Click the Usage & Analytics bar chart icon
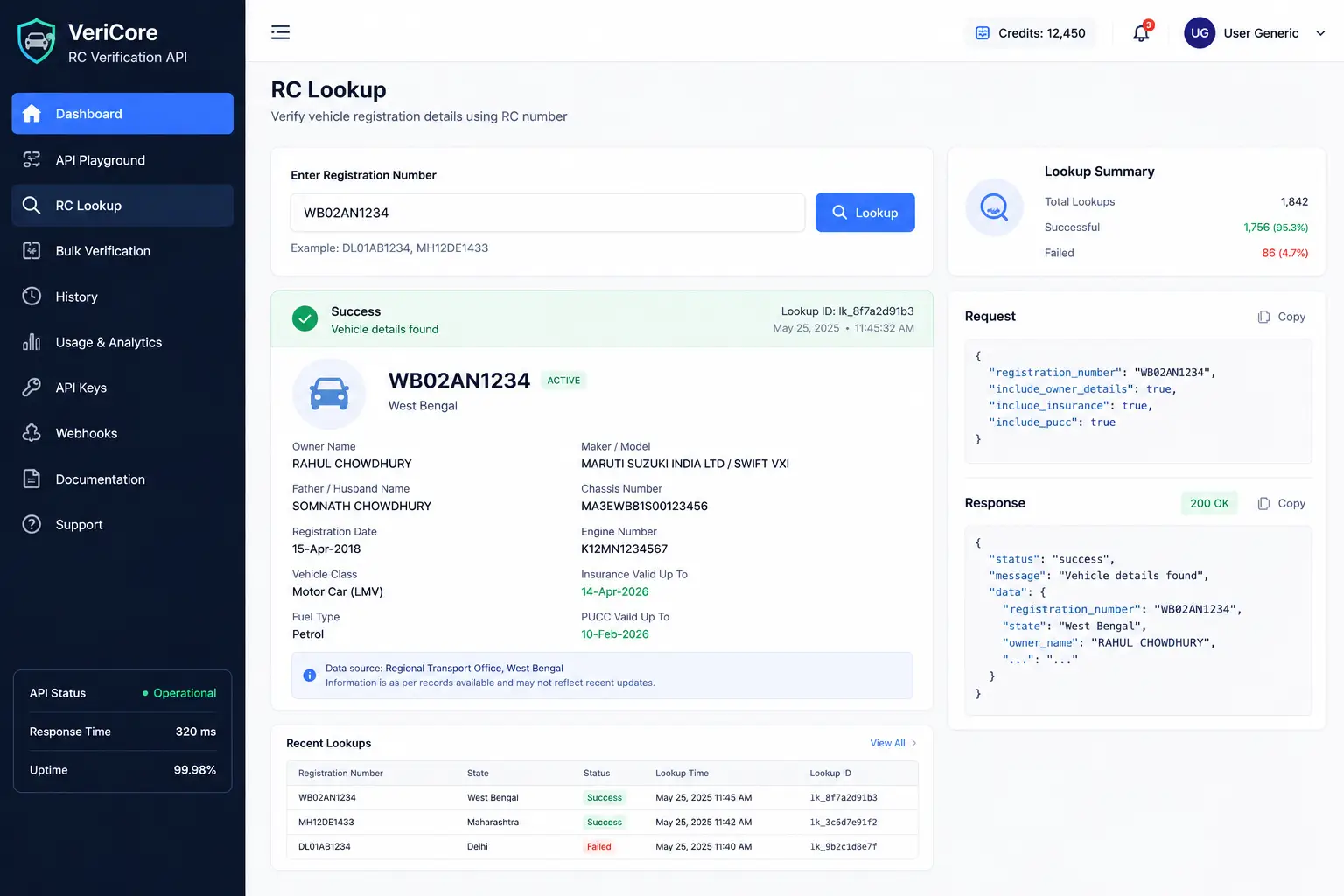Viewport: 1344px width, 896px height. tap(31, 342)
